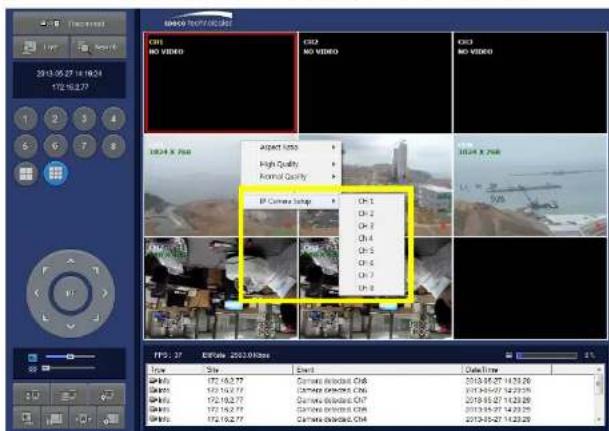Open the IP Camera Setup submenu entry
Screen dimensions: 609x431
point(291,201)
